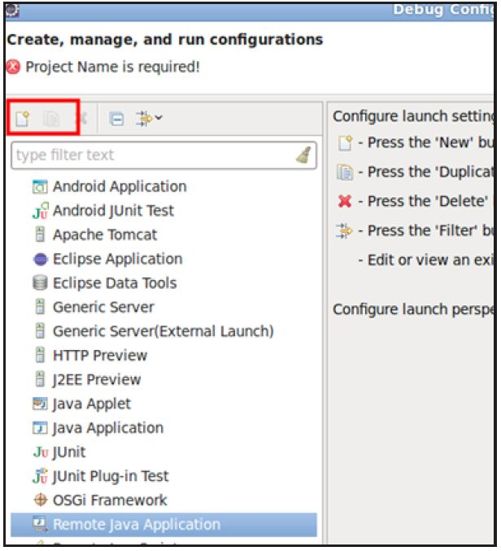Select JUnit Plug-in Test item
This screenshot has height=551, width=501.
110,477
